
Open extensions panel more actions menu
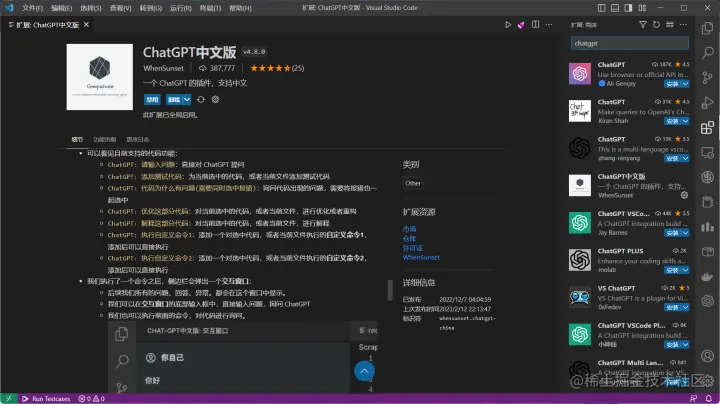pyautogui.click(x=684, y=24)
